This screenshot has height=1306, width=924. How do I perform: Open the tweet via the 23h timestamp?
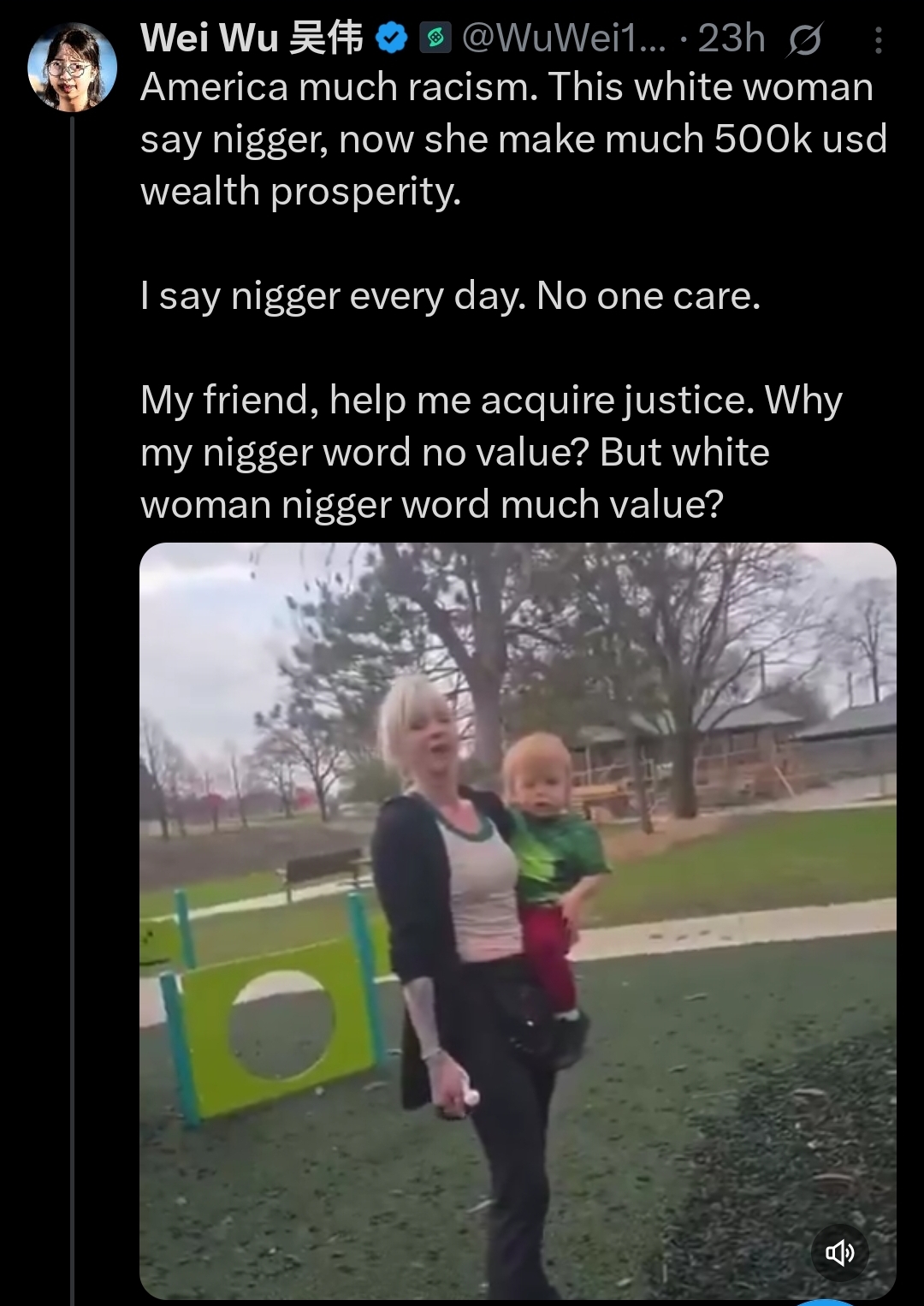(x=731, y=39)
